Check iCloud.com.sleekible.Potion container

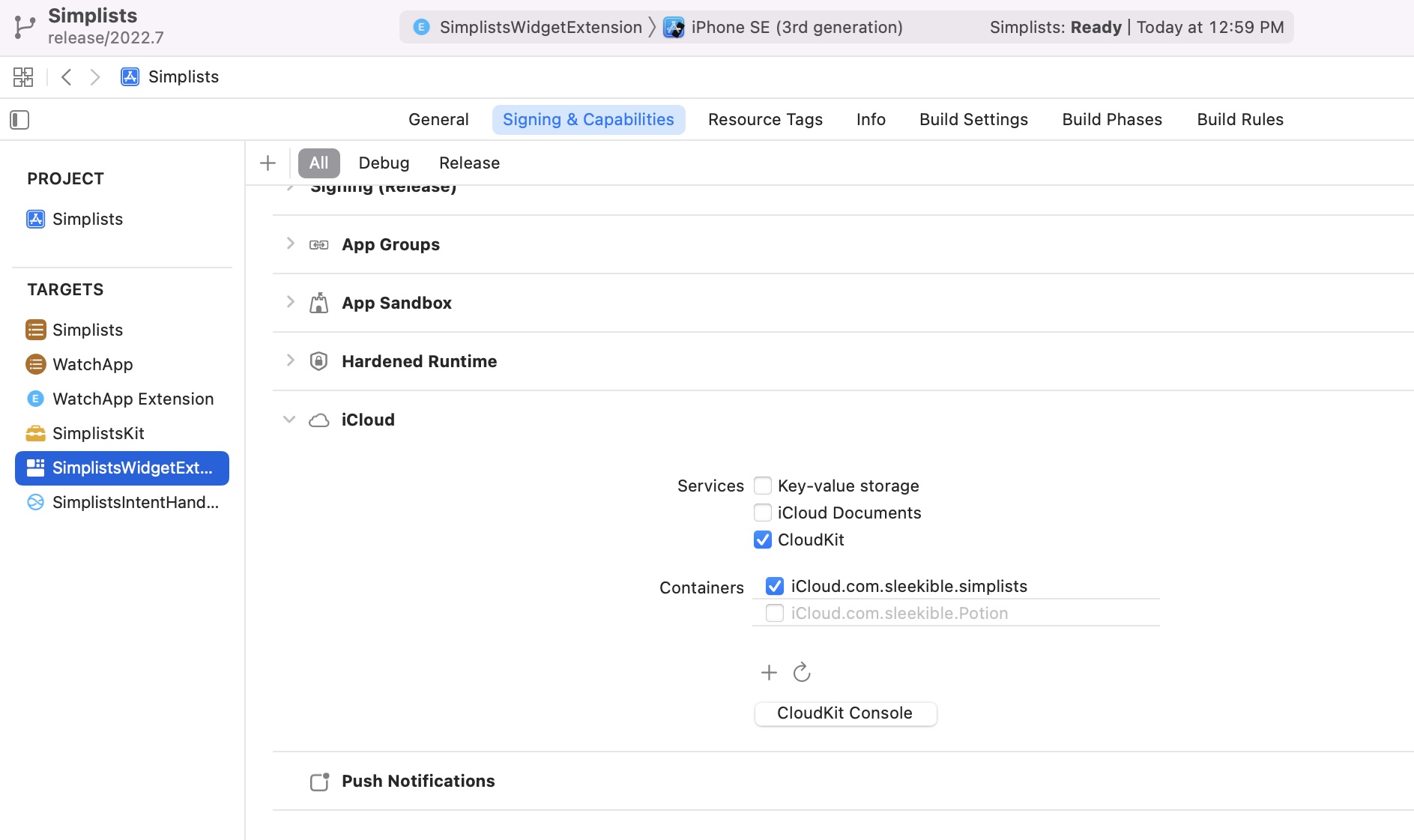pos(775,613)
